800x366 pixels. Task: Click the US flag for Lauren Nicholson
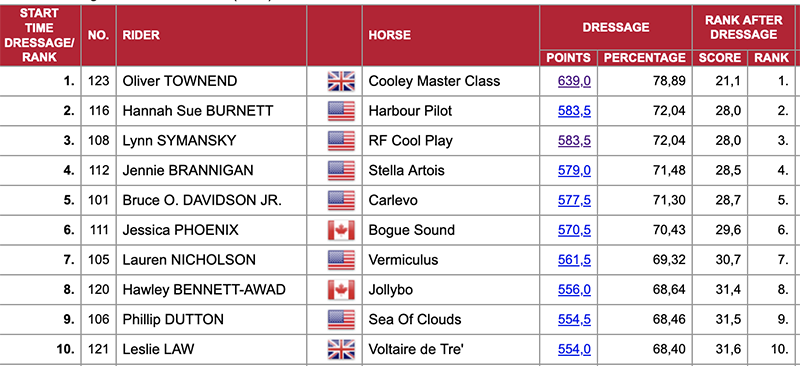(341, 260)
